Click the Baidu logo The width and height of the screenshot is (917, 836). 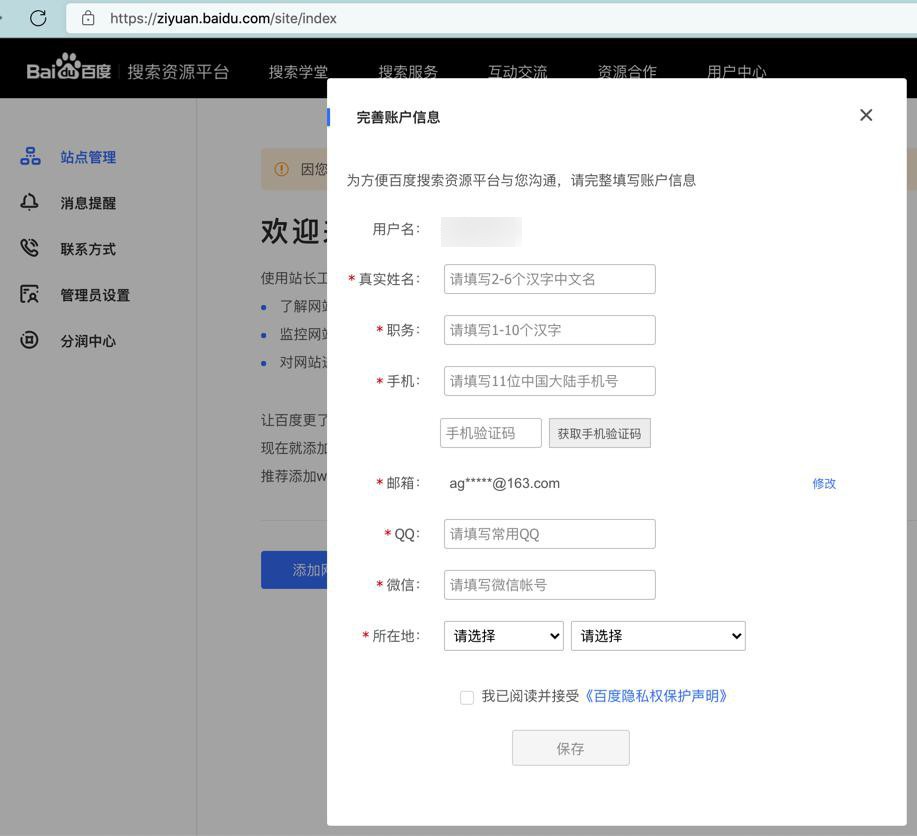click(x=69, y=67)
